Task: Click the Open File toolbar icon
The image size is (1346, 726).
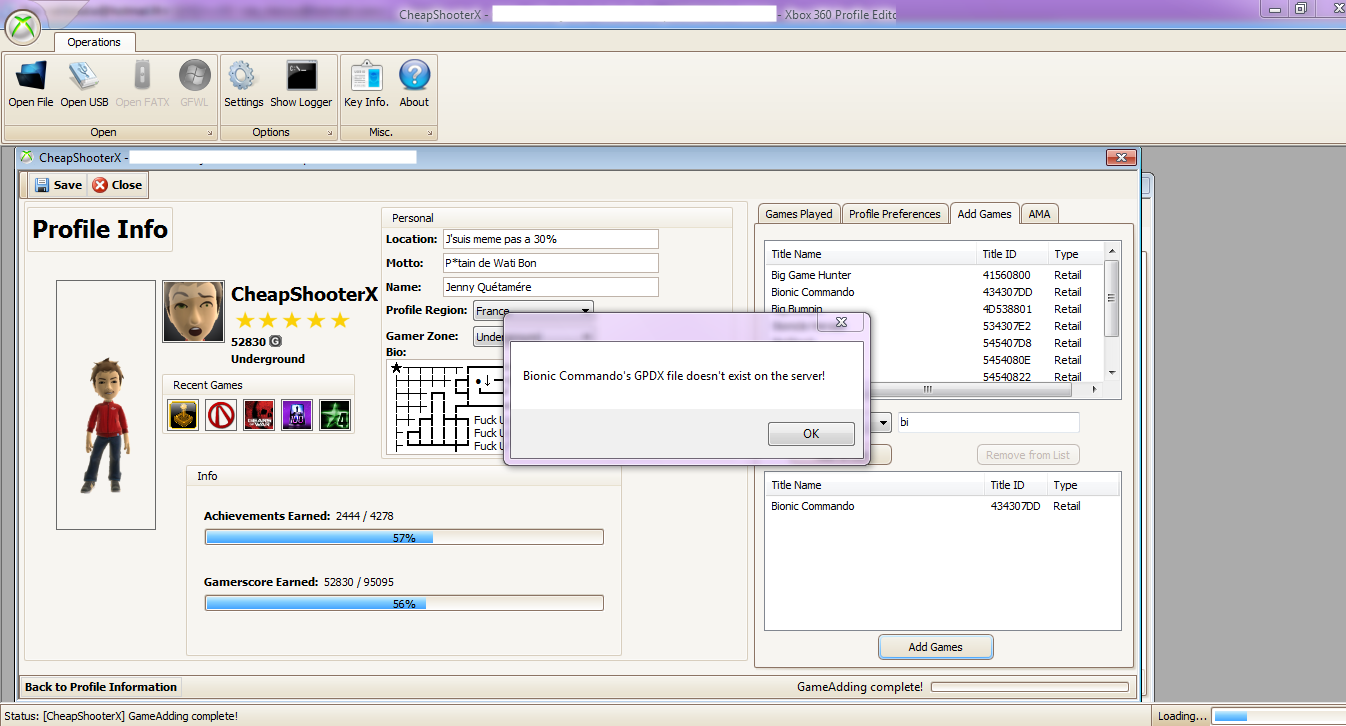Action: point(31,77)
